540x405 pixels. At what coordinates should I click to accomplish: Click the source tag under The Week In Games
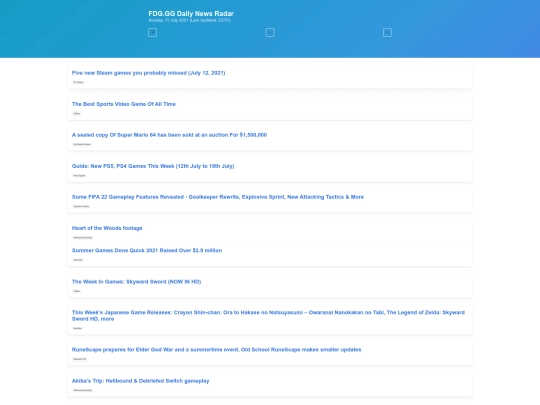click(77, 291)
